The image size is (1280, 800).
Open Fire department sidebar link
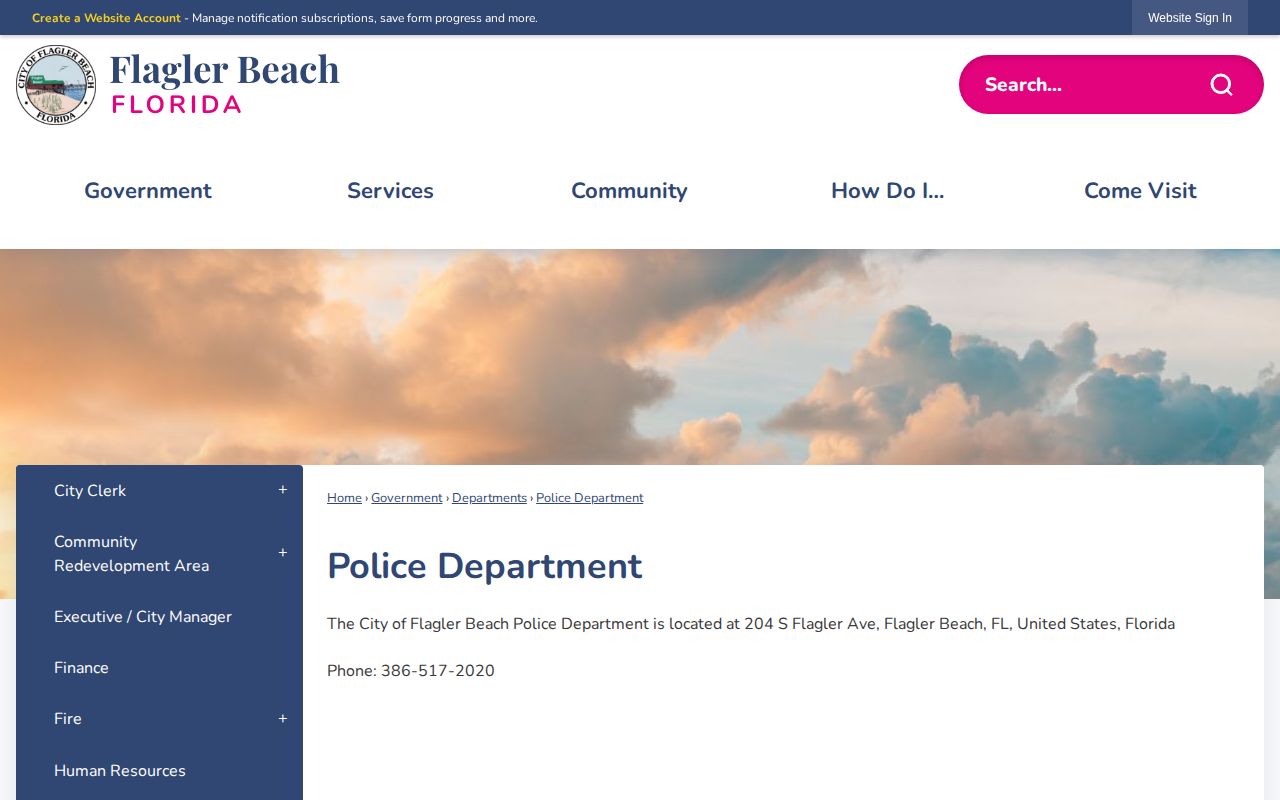[x=68, y=719]
